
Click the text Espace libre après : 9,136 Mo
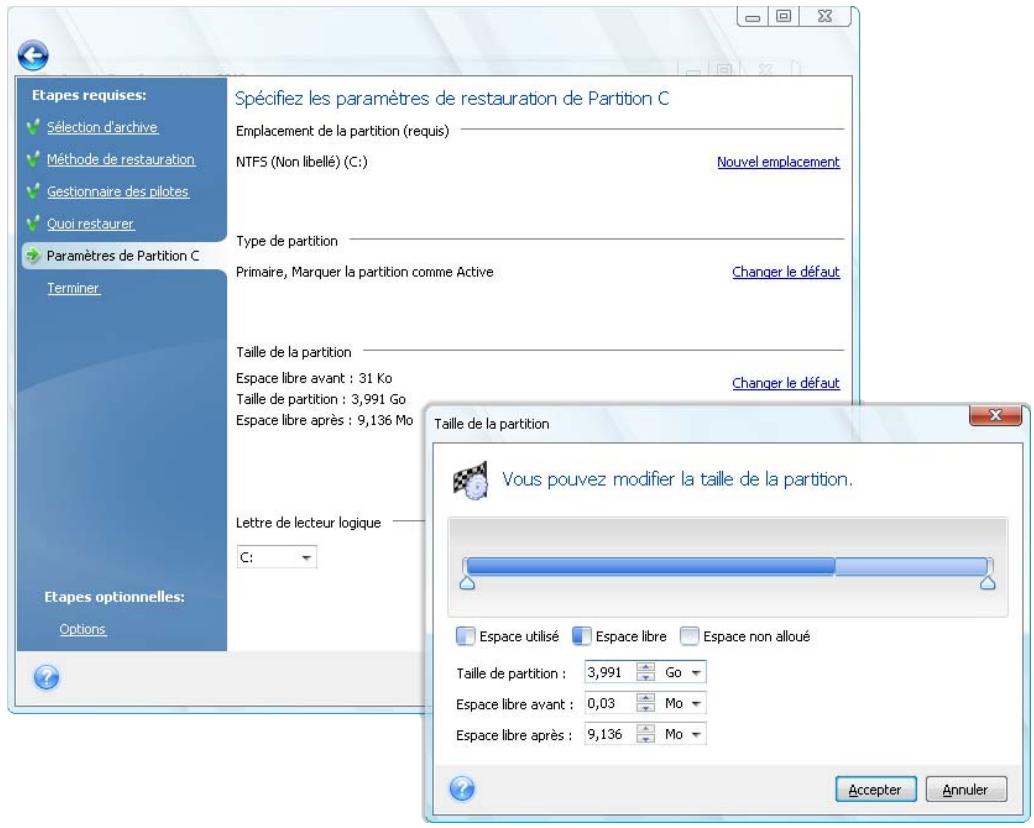coord(324,420)
